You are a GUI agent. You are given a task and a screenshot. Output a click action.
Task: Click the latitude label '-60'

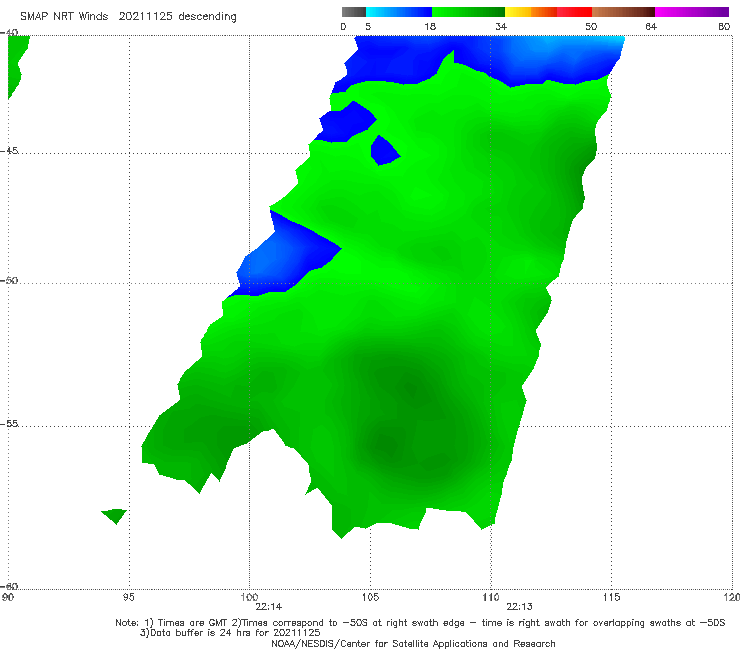click(9, 586)
